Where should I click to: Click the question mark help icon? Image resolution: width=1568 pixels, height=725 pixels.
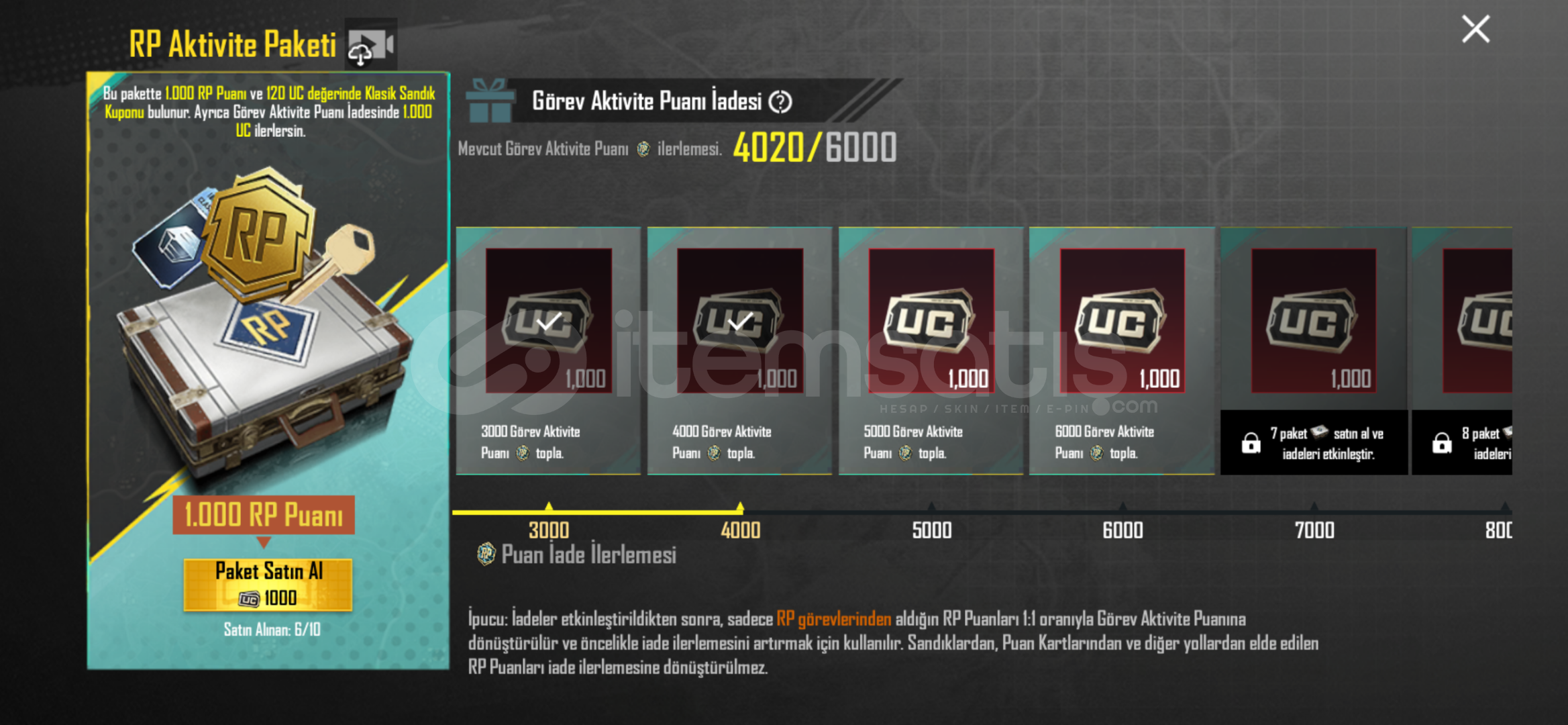[780, 102]
